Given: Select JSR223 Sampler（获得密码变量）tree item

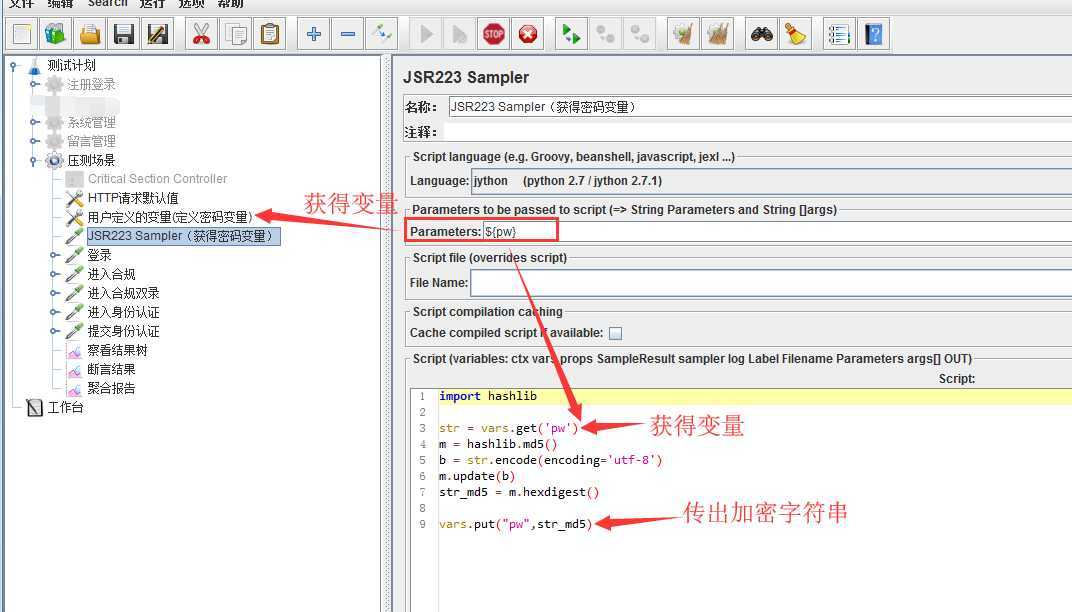Looking at the screenshot, I should 183,236.
